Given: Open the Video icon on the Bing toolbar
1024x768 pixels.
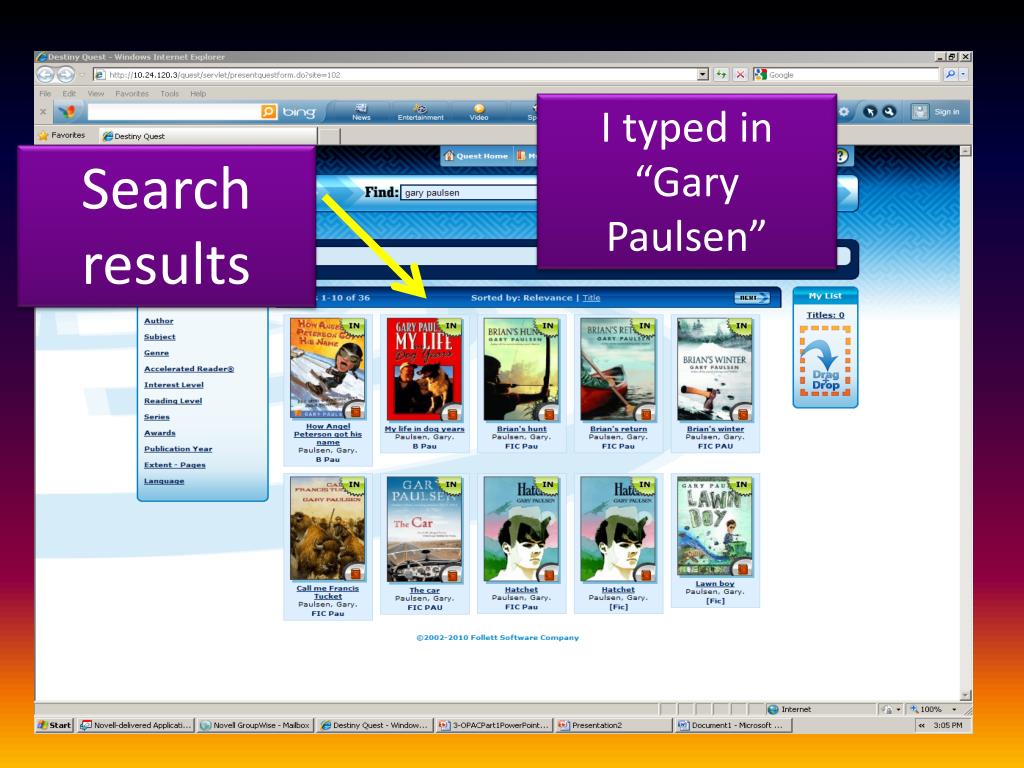Looking at the screenshot, I should (479, 112).
